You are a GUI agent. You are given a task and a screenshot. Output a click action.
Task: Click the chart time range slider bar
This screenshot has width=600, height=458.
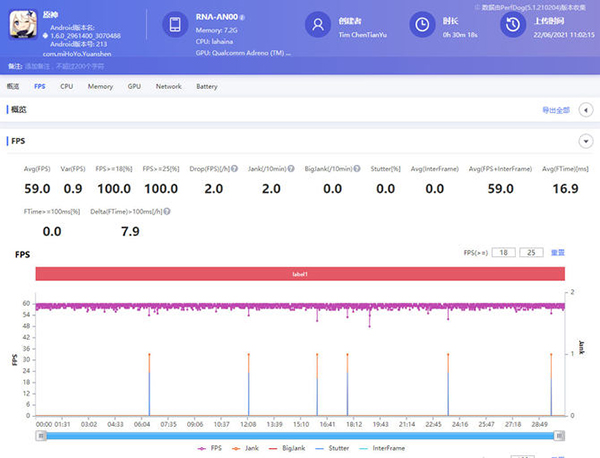(300, 435)
